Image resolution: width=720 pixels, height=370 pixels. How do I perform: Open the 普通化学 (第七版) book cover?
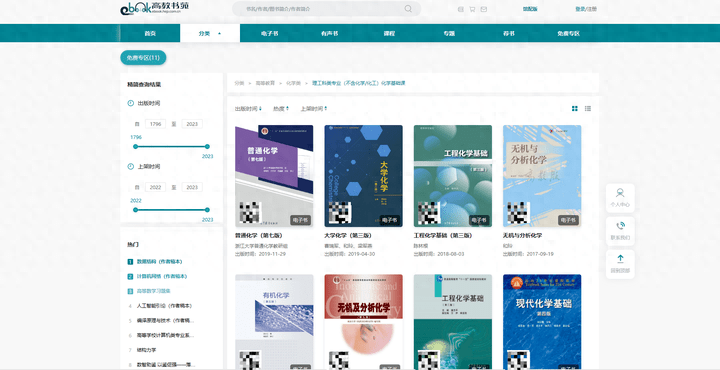(274, 176)
